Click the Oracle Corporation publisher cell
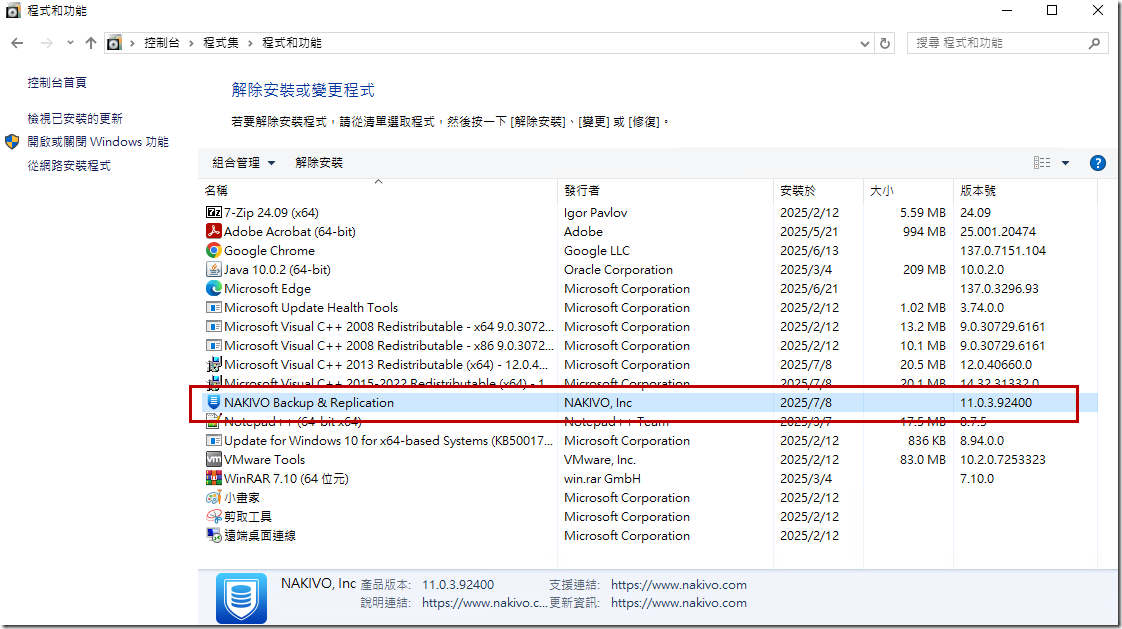This screenshot has width=1122, height=629. pyautogui.click(x=618, y=270)
